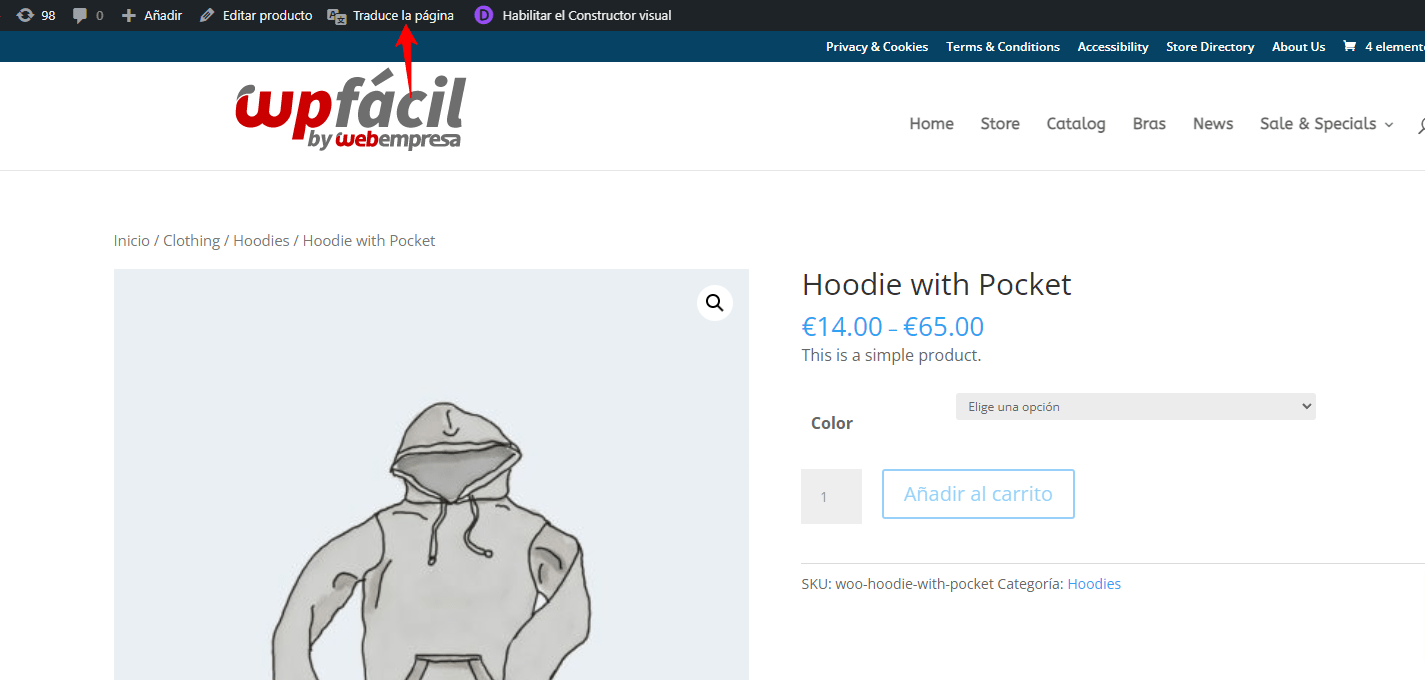Zoom product image with magnifier icon
This screenshot has height=680, width=1425.
click(x=715, y=302)
